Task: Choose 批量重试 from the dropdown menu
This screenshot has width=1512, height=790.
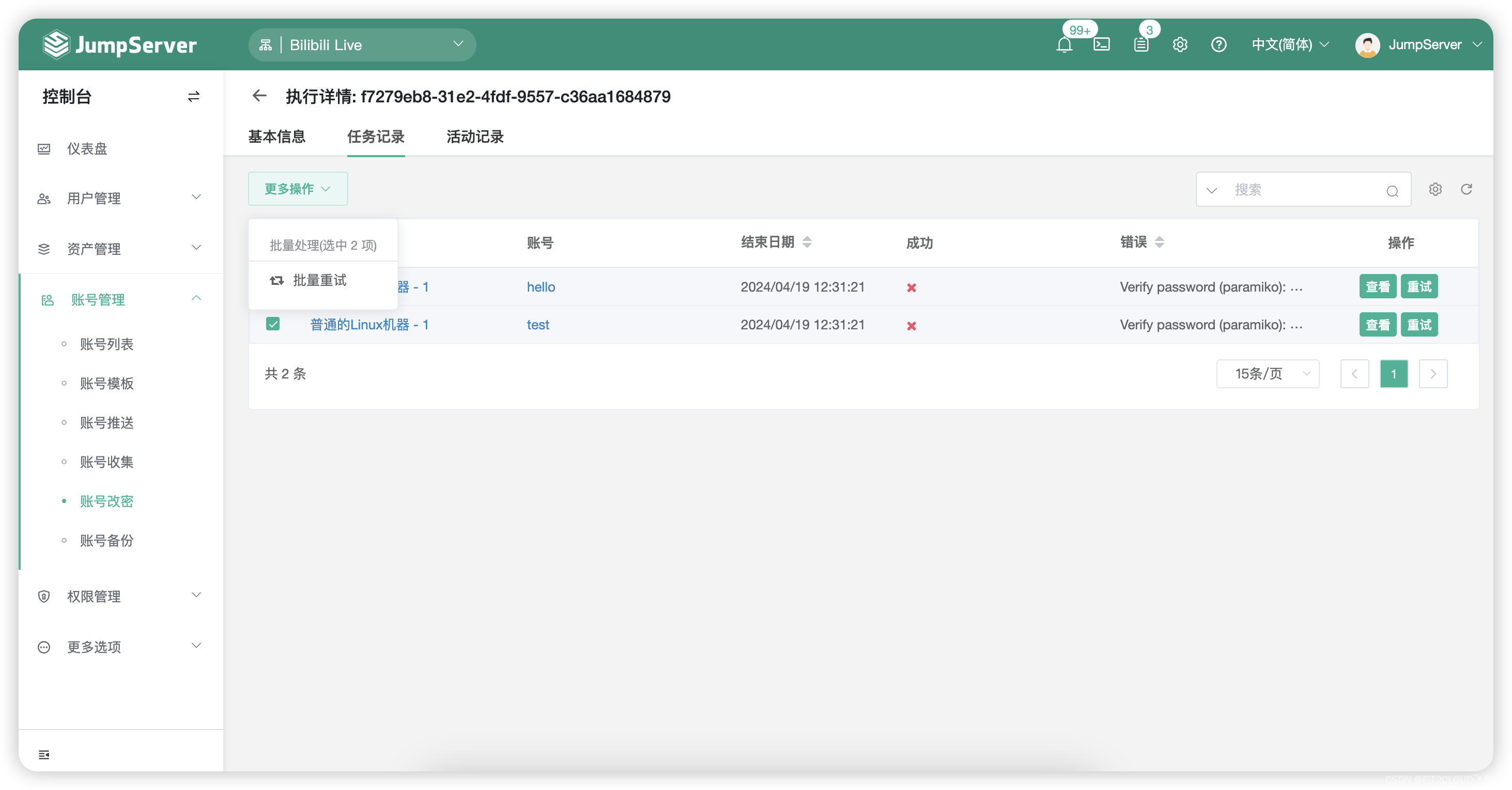Action: tap(319, 280)
